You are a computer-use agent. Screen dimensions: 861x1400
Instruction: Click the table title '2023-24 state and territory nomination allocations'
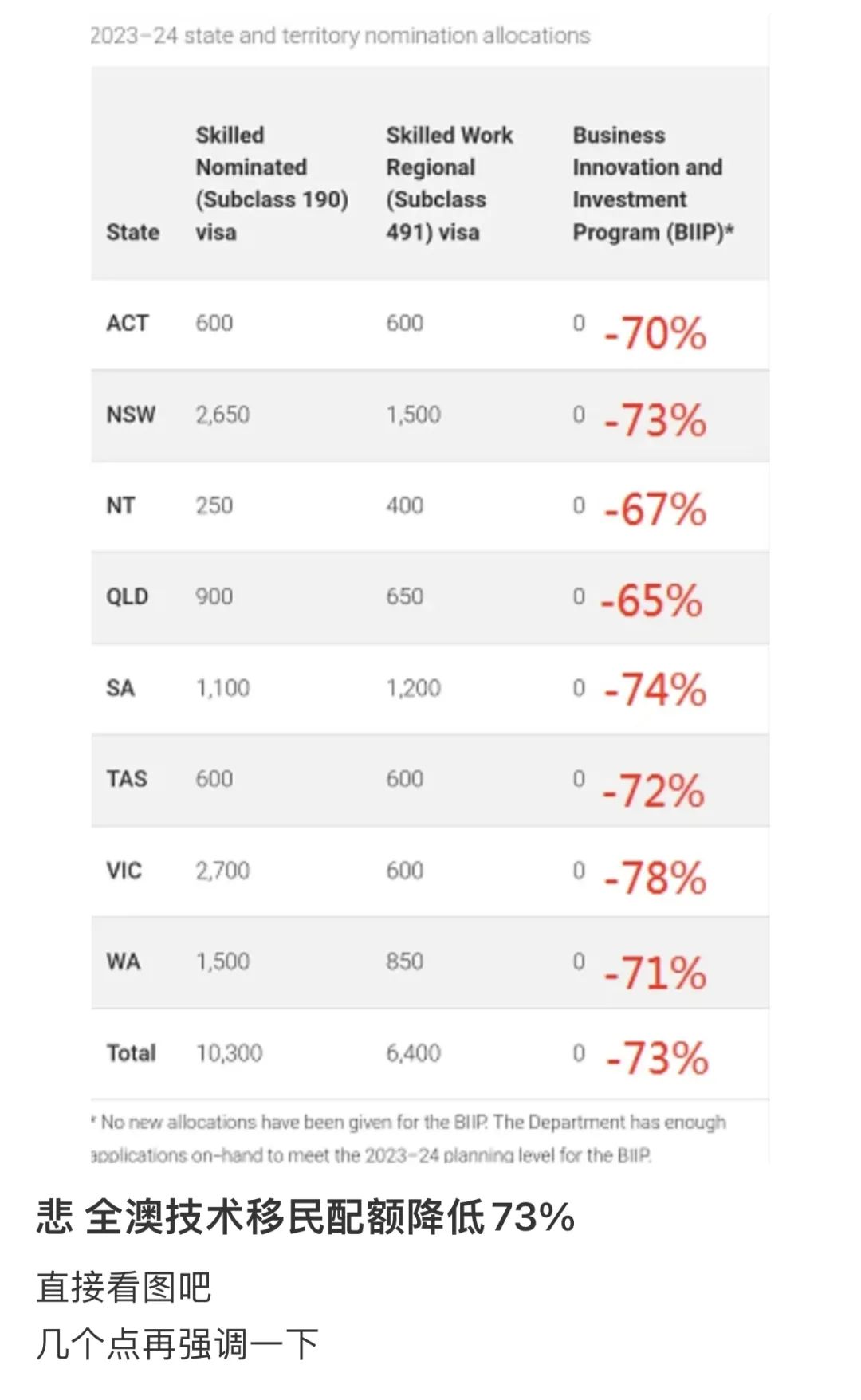(340, 36)
